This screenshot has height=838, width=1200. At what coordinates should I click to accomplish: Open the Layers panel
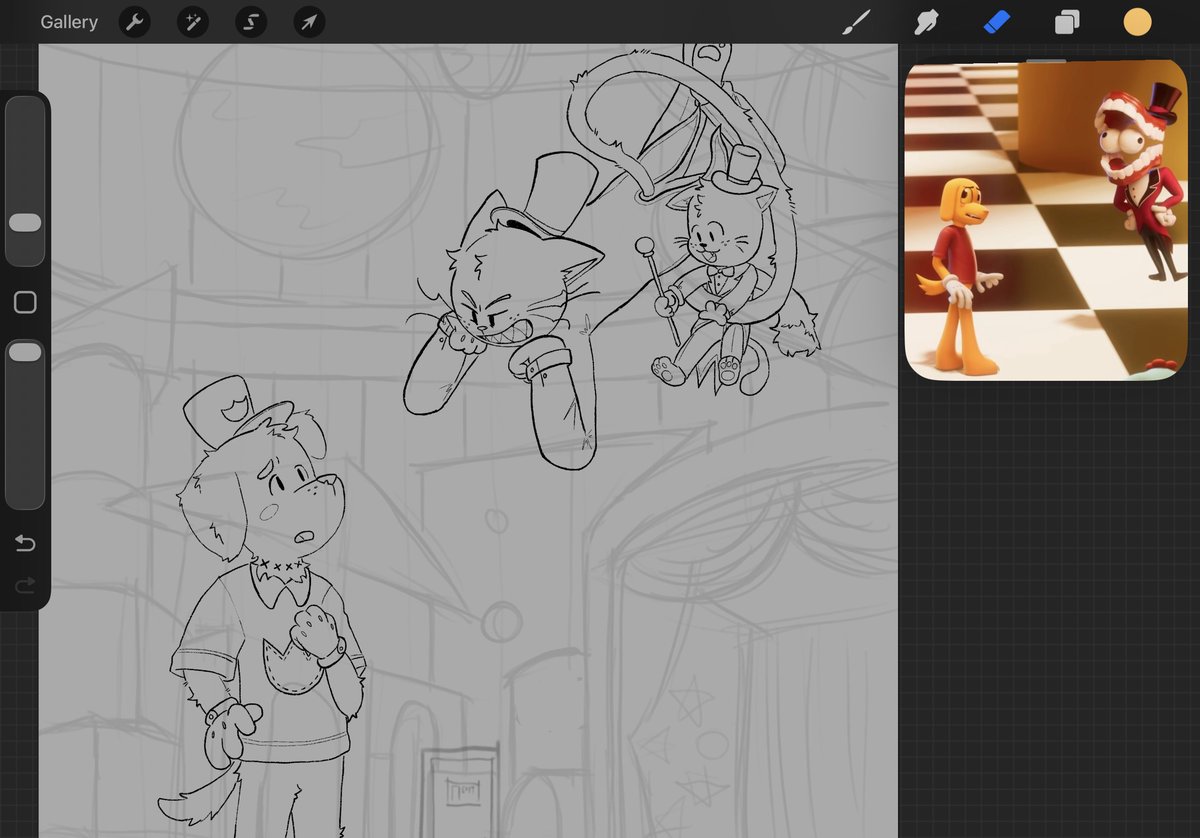click(x=1067, y=22)
